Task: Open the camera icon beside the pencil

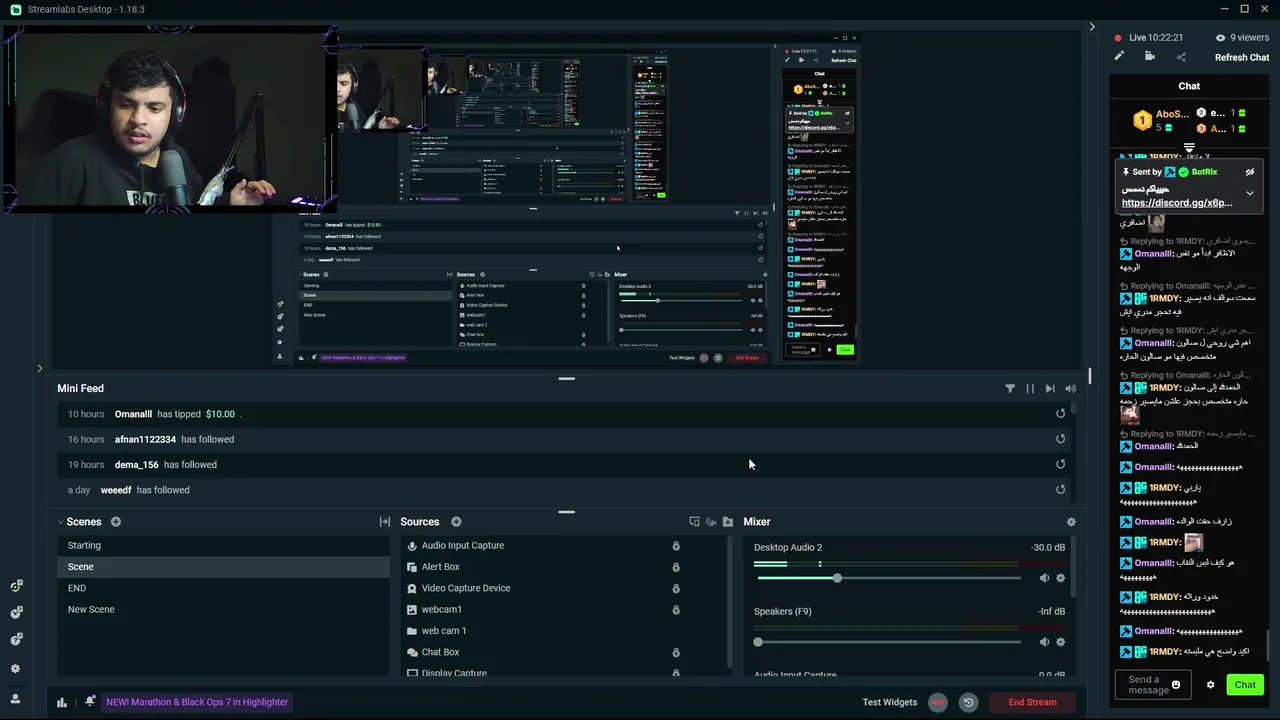Action: [x=1150, y=57]
